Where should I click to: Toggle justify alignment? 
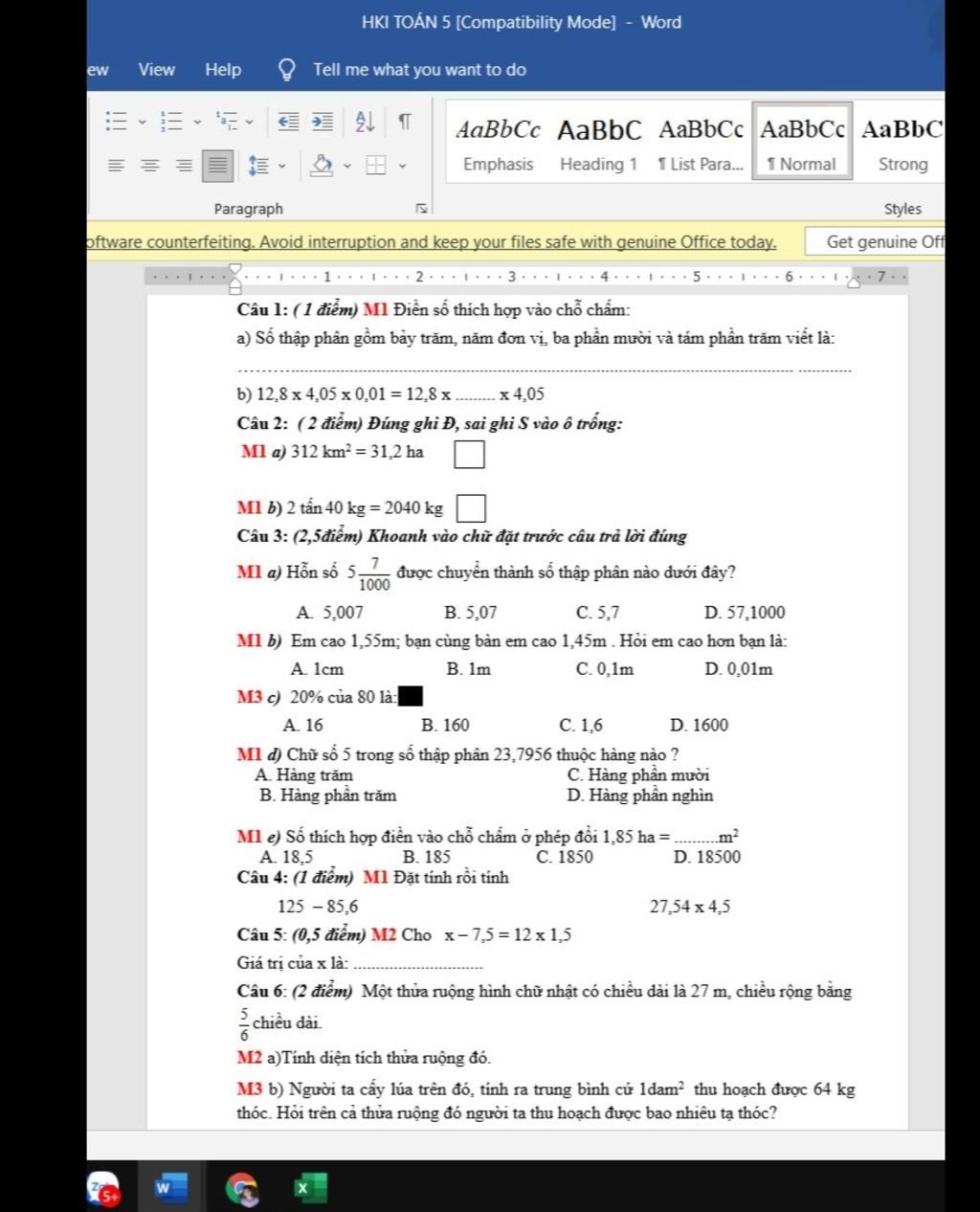click(x=218, y=166)
